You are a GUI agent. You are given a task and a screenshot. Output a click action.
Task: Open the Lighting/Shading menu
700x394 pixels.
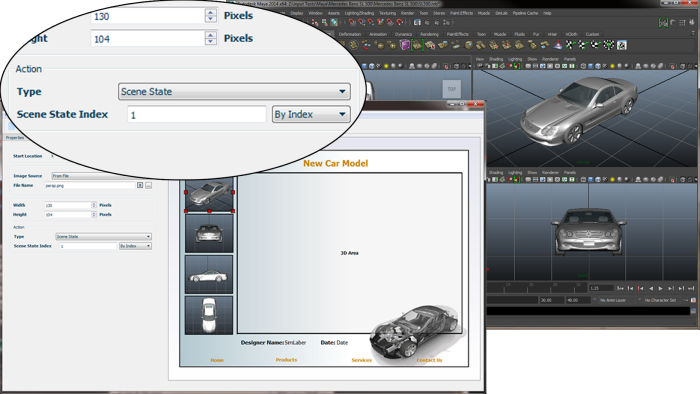pos(359,13)
